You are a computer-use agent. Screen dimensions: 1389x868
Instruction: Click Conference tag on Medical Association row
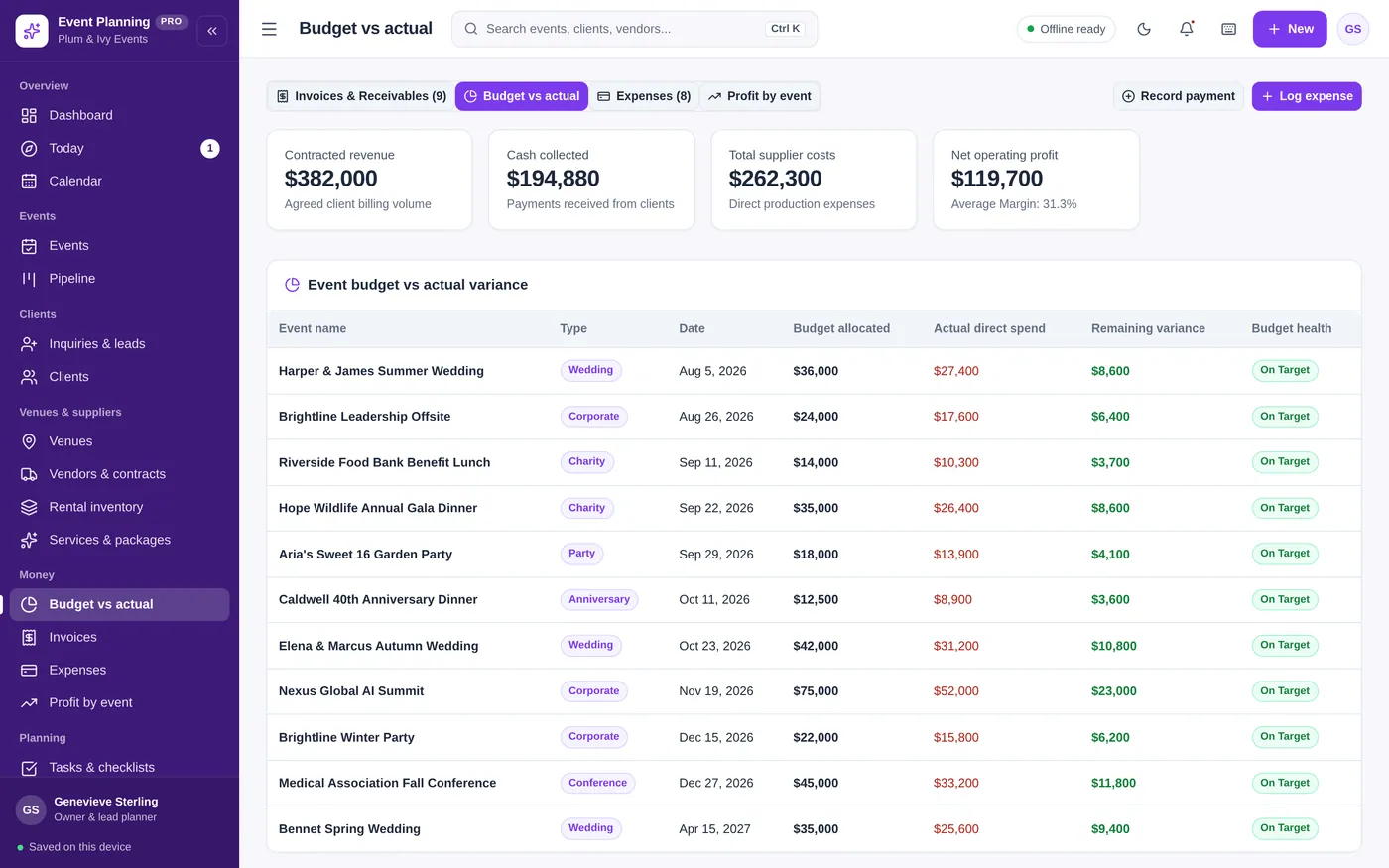click(597, 783)
